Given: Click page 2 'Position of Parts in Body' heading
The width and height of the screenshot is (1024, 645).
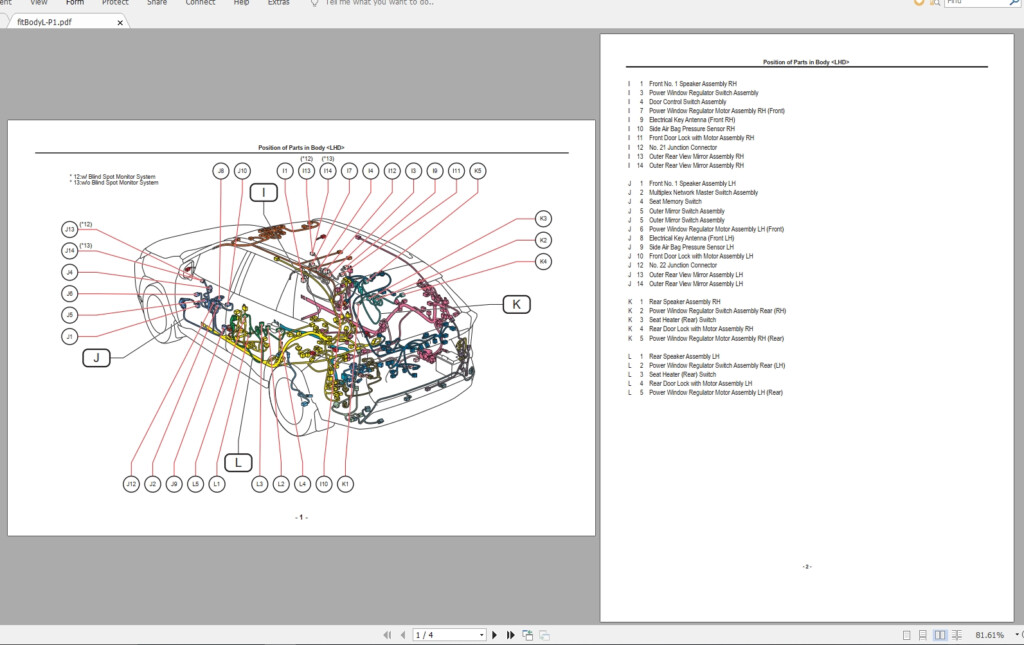Looking at the screenshot, I should pos(806,62).
